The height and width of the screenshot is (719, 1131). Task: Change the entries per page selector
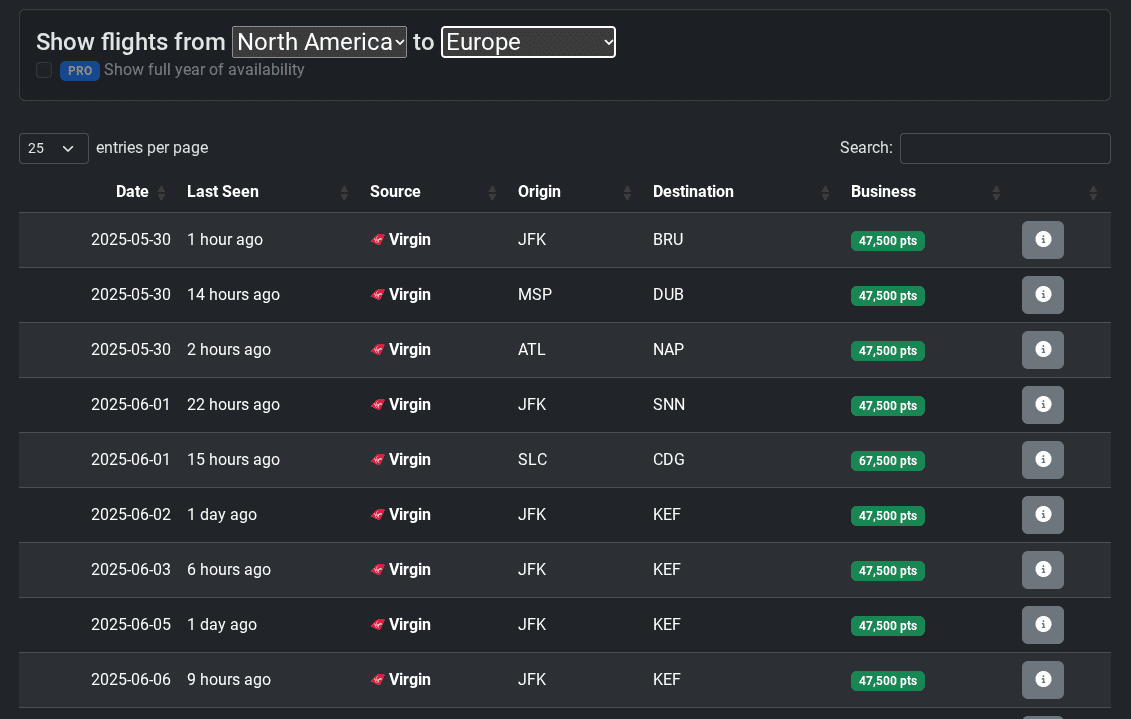(53, 148)
